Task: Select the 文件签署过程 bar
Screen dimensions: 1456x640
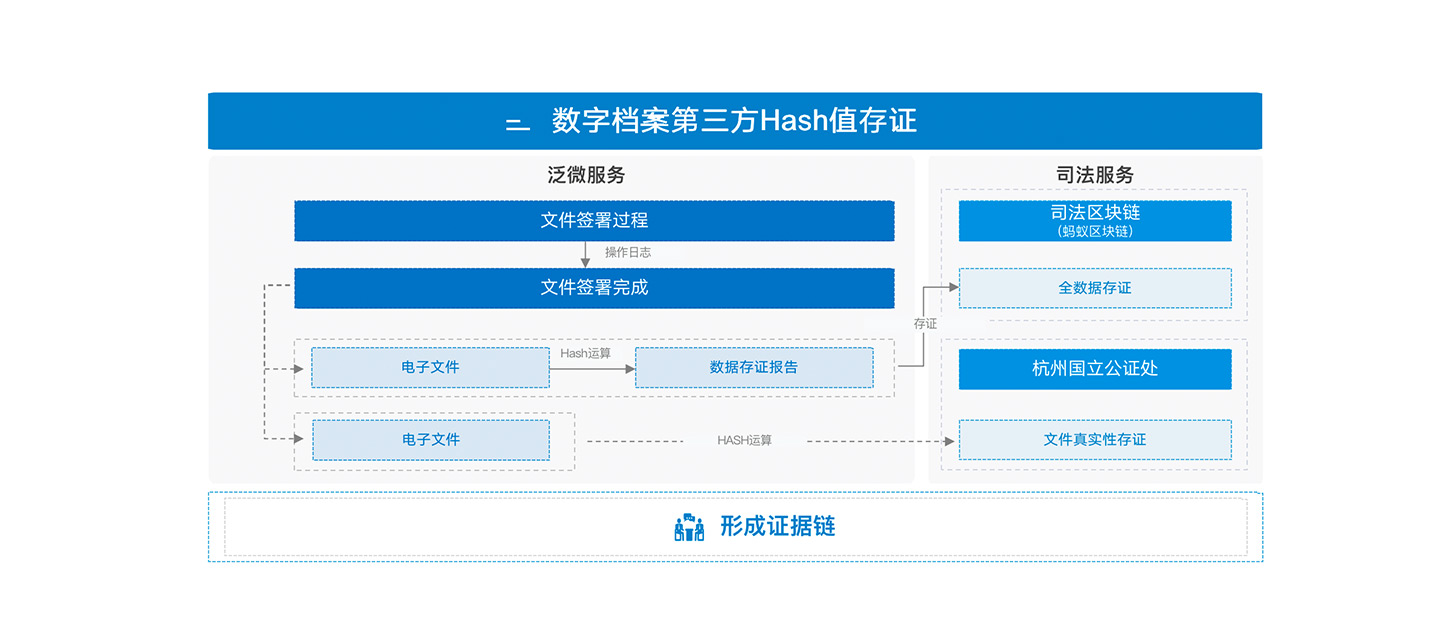Action: click(x=594, y=220)
